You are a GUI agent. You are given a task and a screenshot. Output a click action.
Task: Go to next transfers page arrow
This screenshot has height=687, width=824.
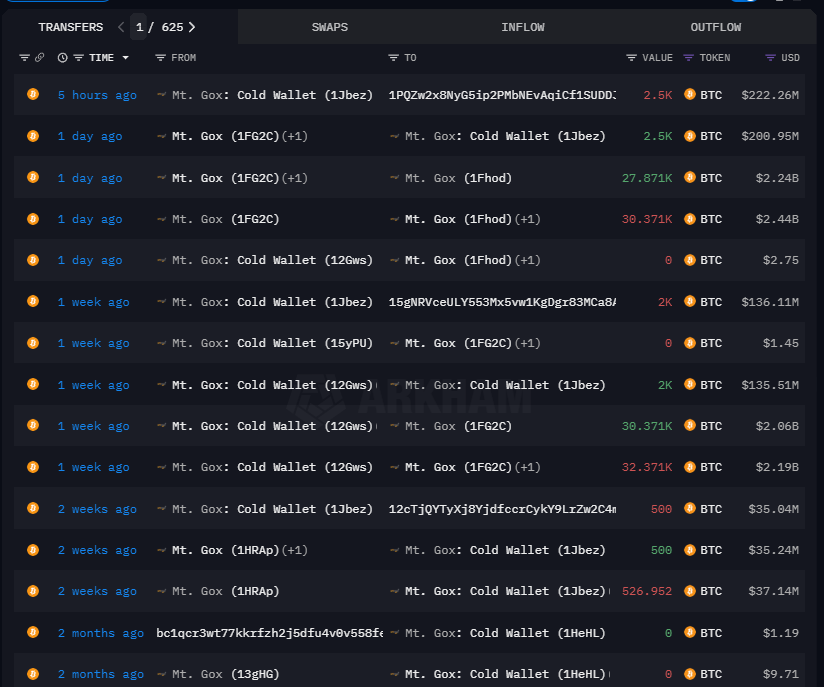192,27
